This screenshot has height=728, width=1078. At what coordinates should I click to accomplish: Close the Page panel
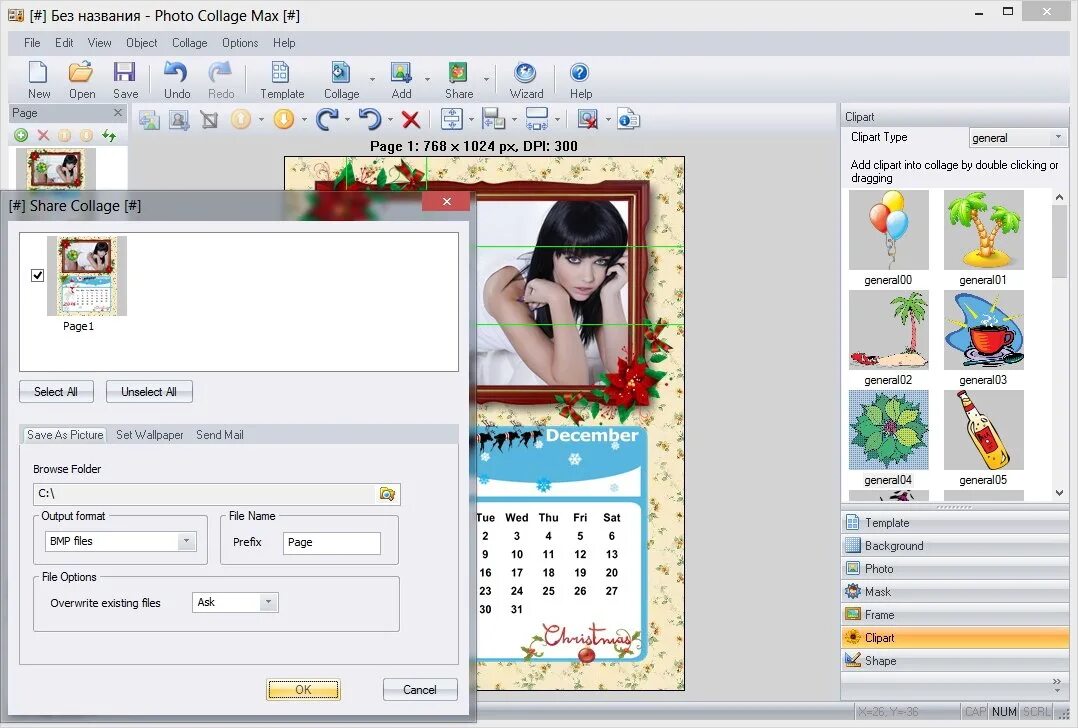pos(118,113)
